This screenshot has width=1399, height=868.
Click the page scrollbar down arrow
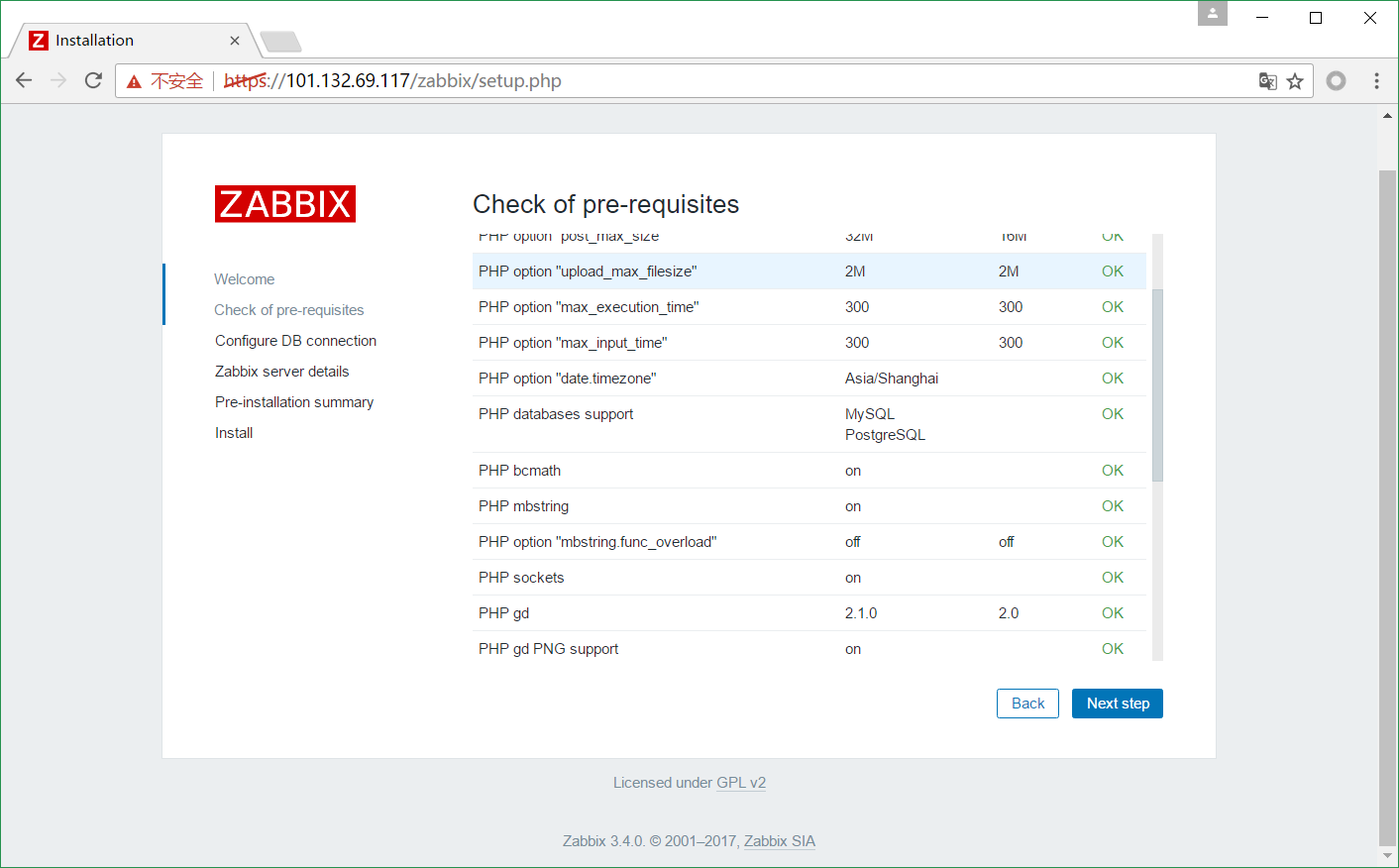click(1387, 855)
